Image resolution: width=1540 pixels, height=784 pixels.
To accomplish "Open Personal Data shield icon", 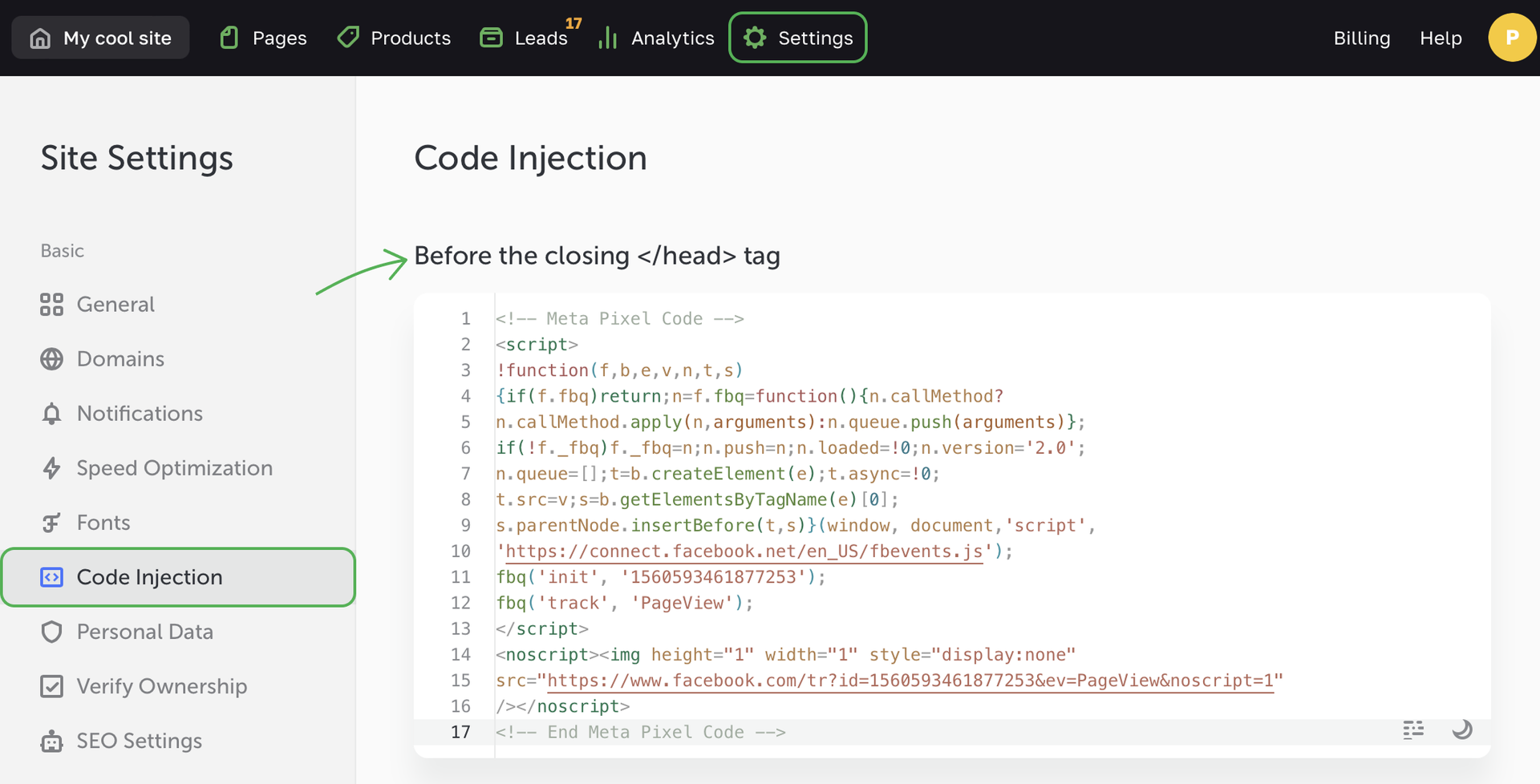I will (51, 632).
